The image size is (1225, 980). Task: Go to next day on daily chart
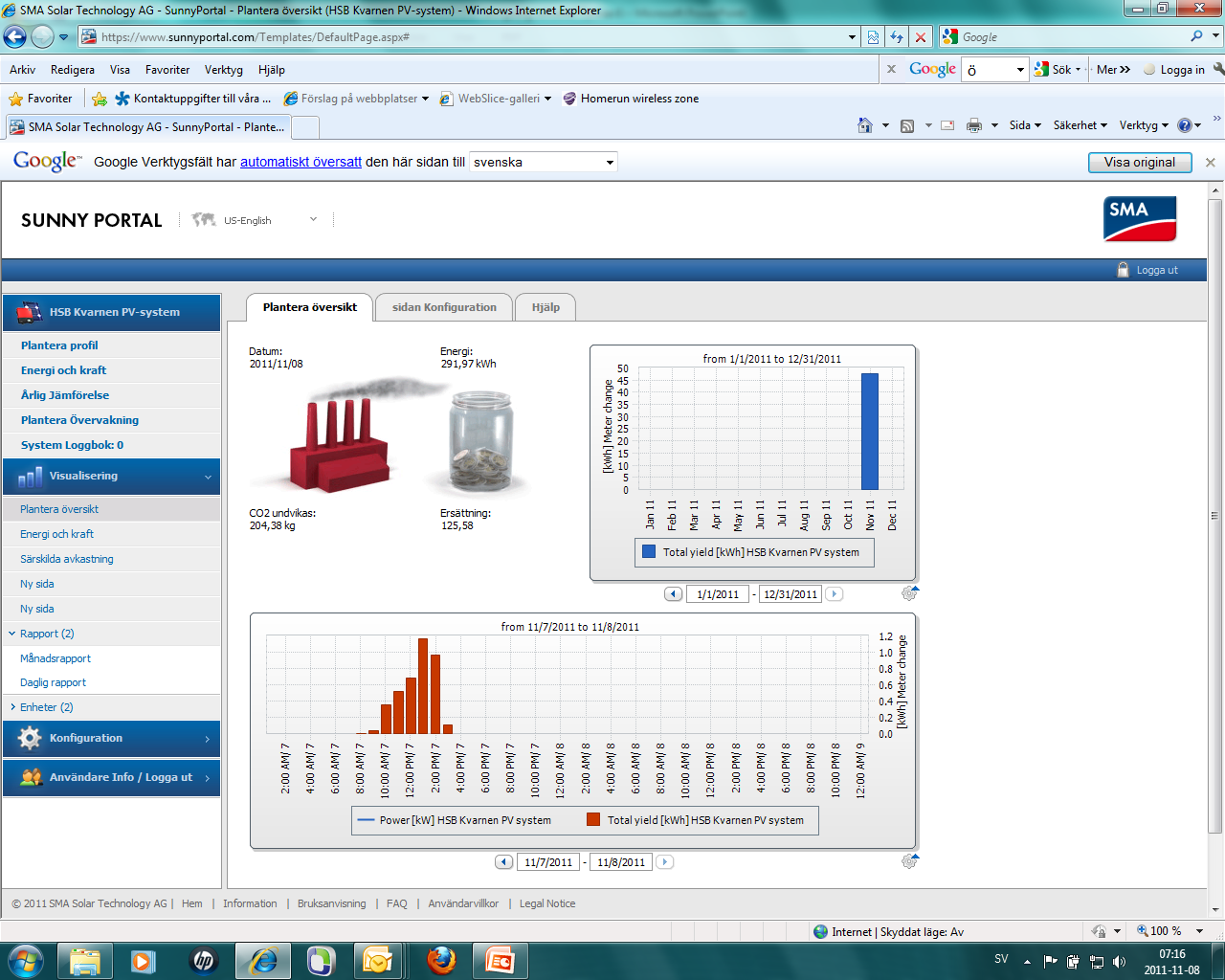click(664, 862)
